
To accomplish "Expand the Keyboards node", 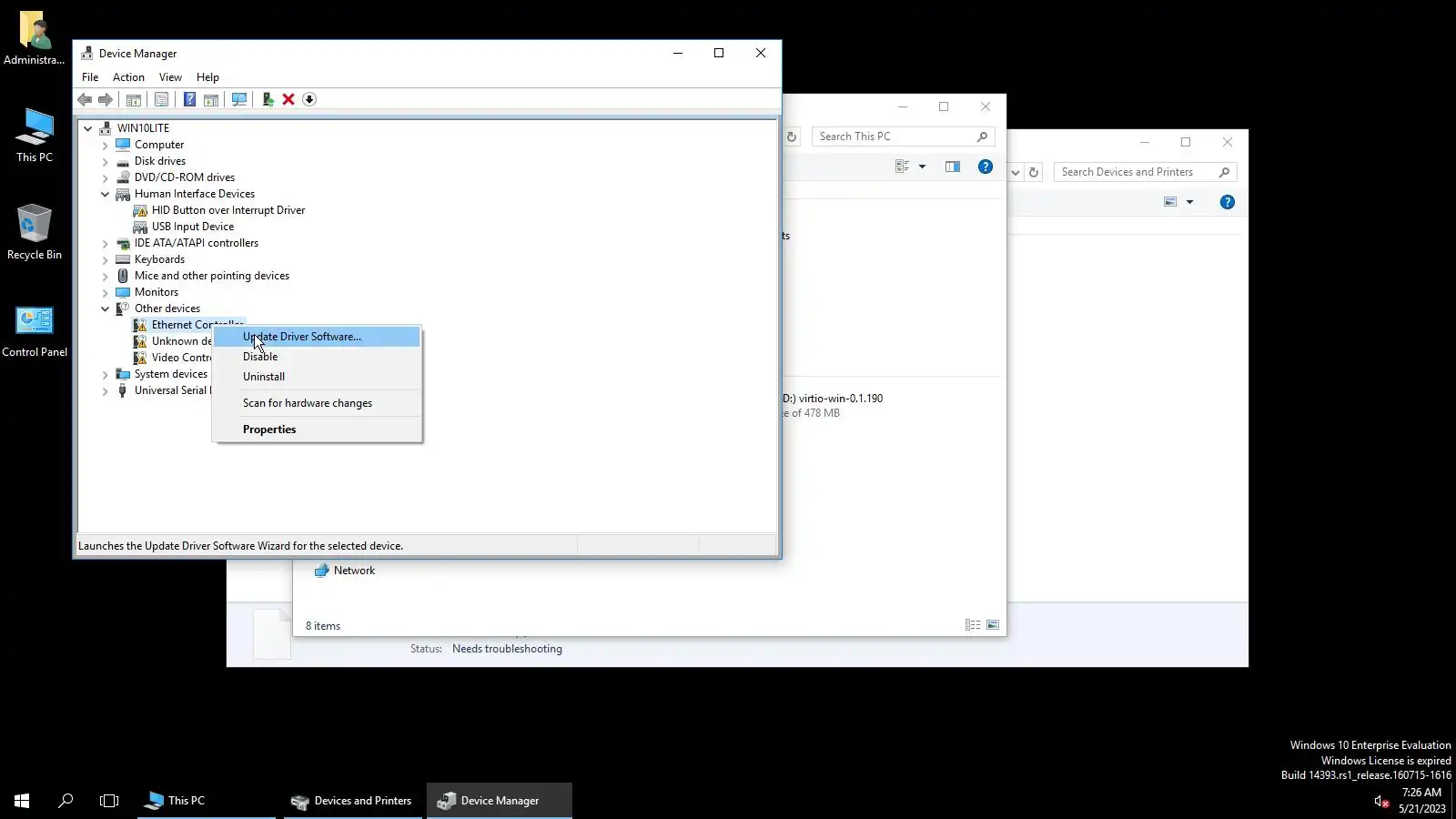I will click(106, 259).
